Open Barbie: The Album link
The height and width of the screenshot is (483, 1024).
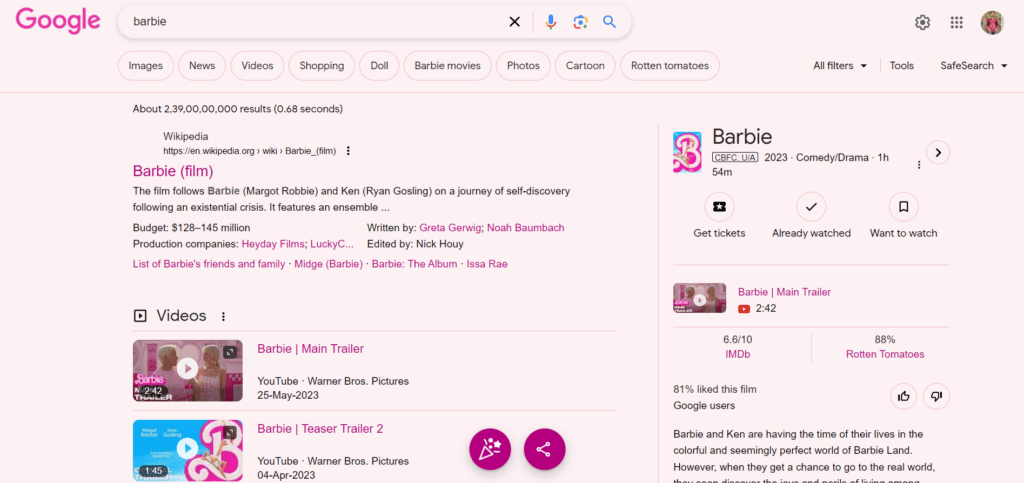pos(415,264)
